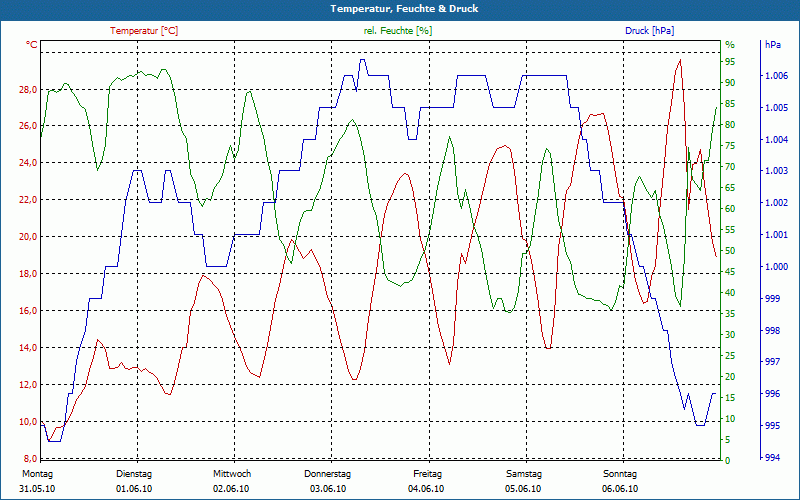Click the 'hPa' unit label on the pressure axis
Viewport: 800px width, 500px height.
(x=773, y=45)
